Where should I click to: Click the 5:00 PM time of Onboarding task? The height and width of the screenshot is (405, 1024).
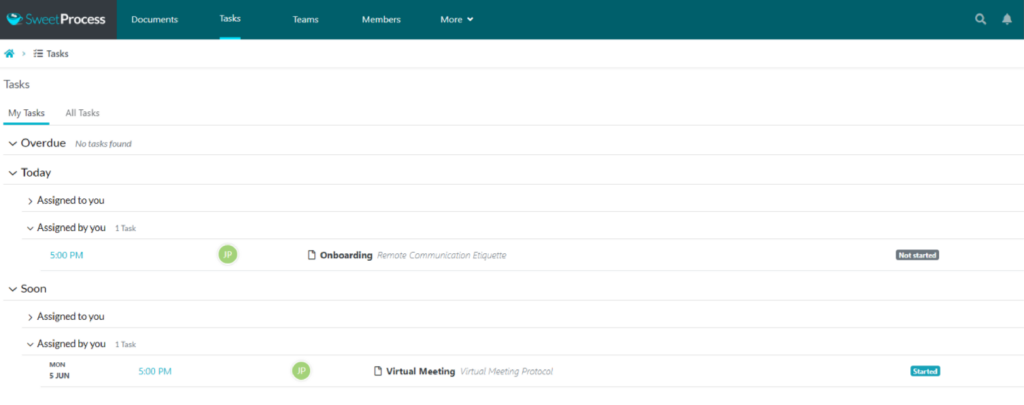(67, 255)
